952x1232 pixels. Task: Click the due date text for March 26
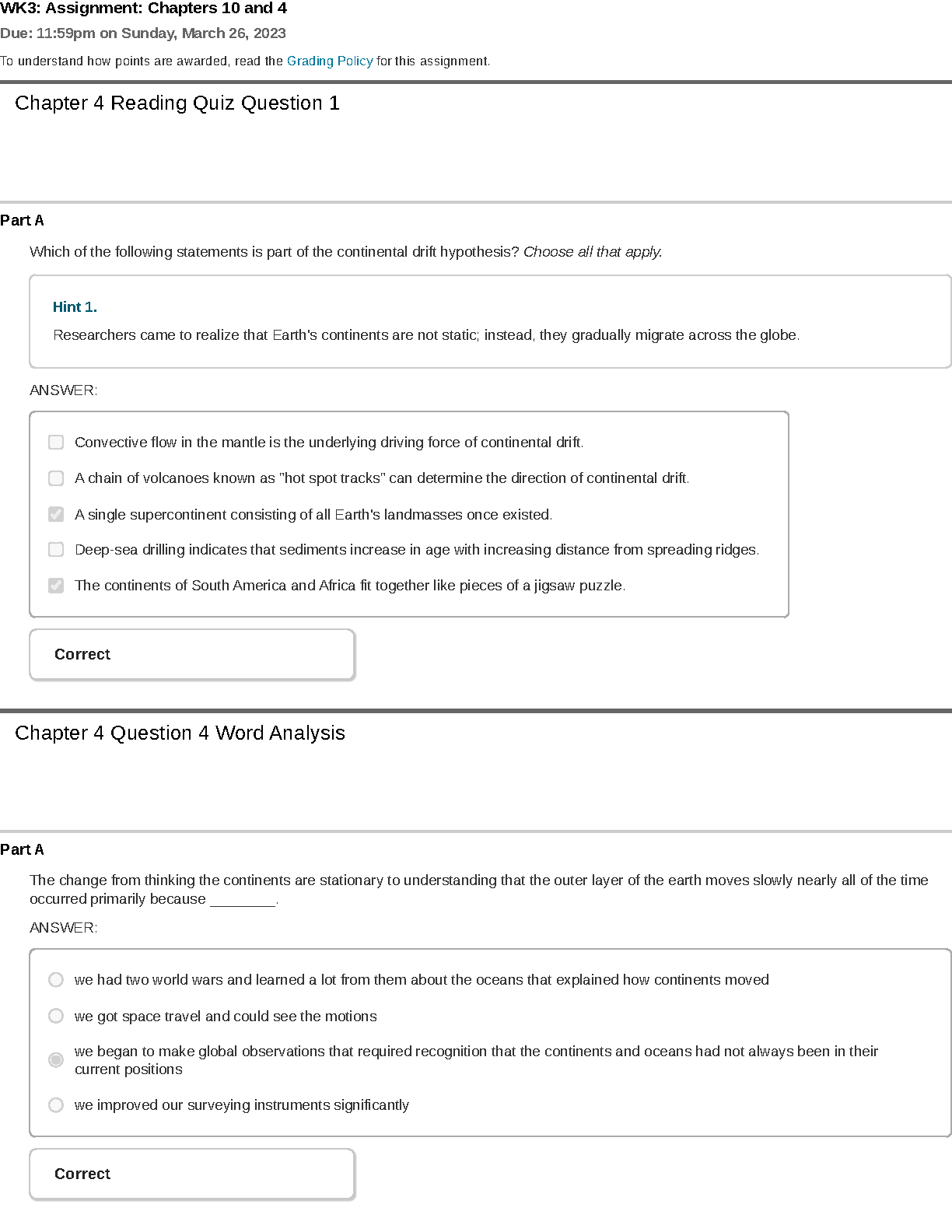143,33
